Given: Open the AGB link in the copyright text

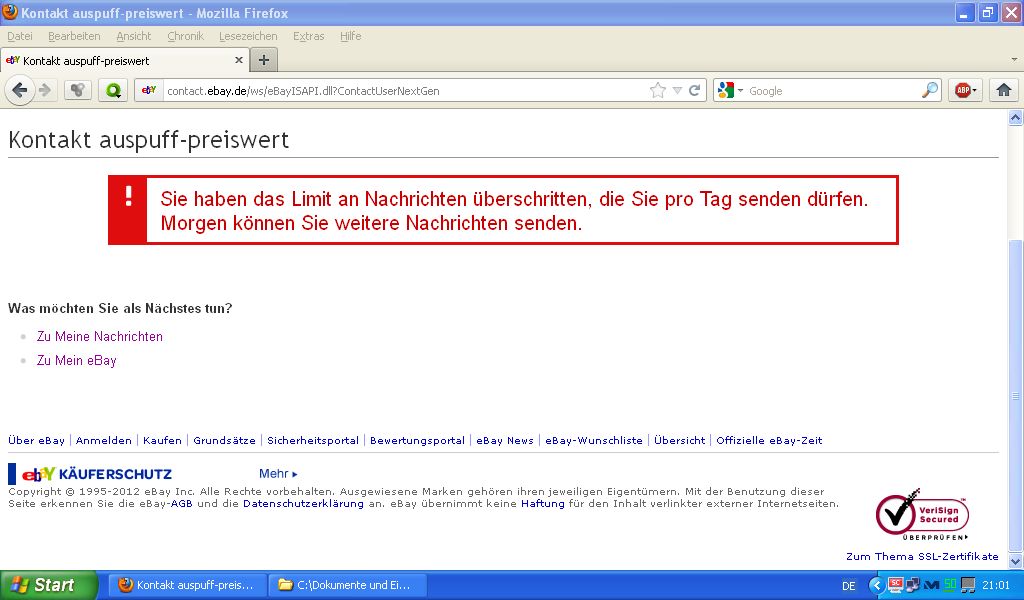Looking at the screenshot, I should 182,504.
